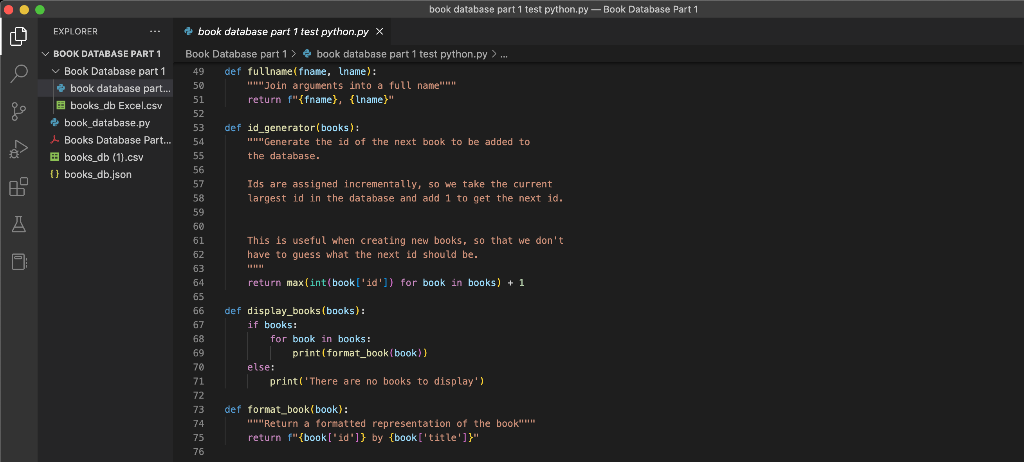Image resolution: width=1024 pixels, height=462 pixels.
Task: Click the EXPLORER panel title
Action: 75,31
